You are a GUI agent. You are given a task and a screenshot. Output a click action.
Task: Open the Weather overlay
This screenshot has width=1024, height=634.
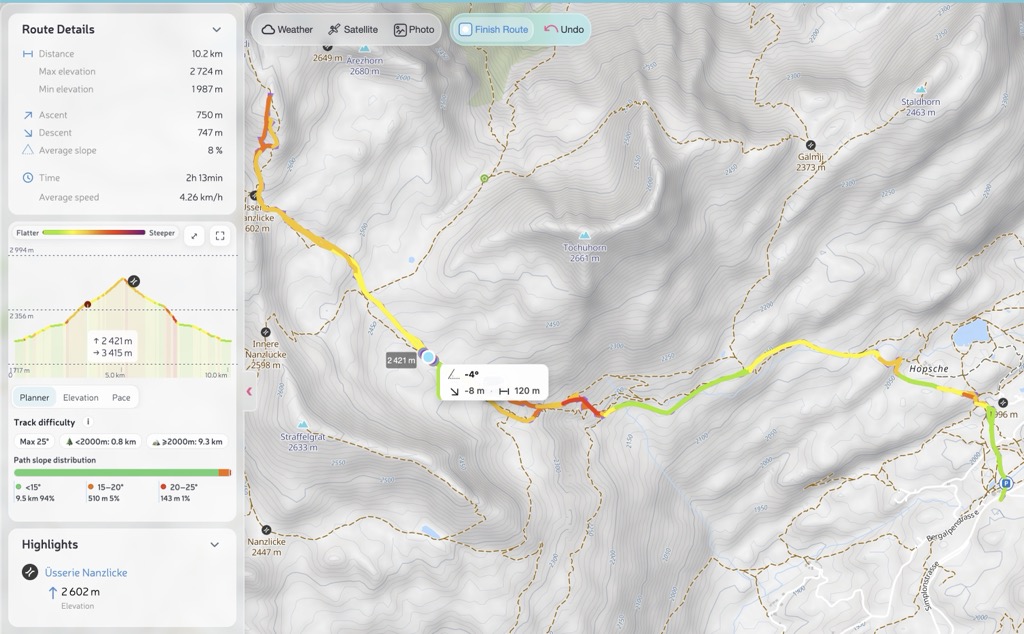(286, 29)
